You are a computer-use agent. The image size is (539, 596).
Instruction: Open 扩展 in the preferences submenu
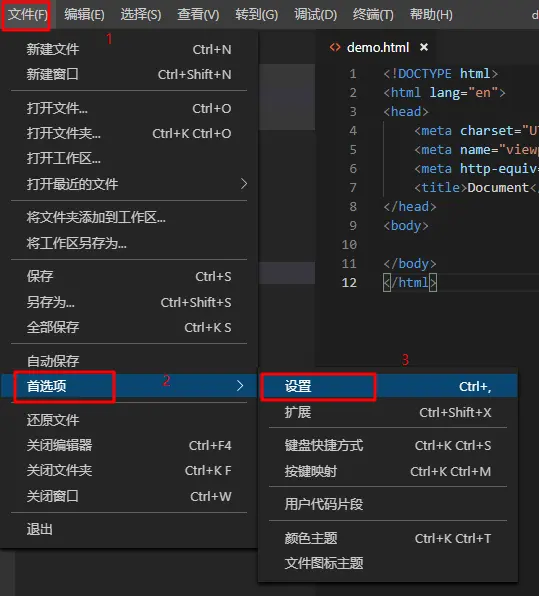pyautogui.click(x=388, y=412)
